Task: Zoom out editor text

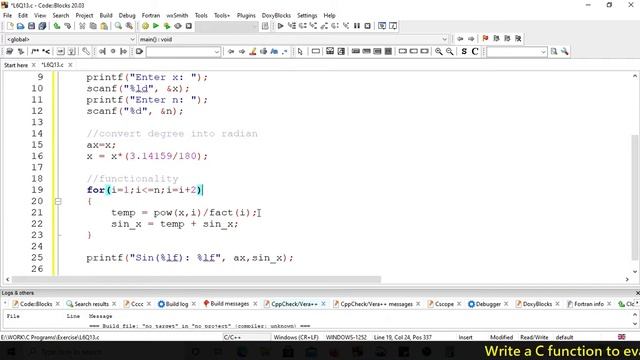Action: [x=449, y=51]
